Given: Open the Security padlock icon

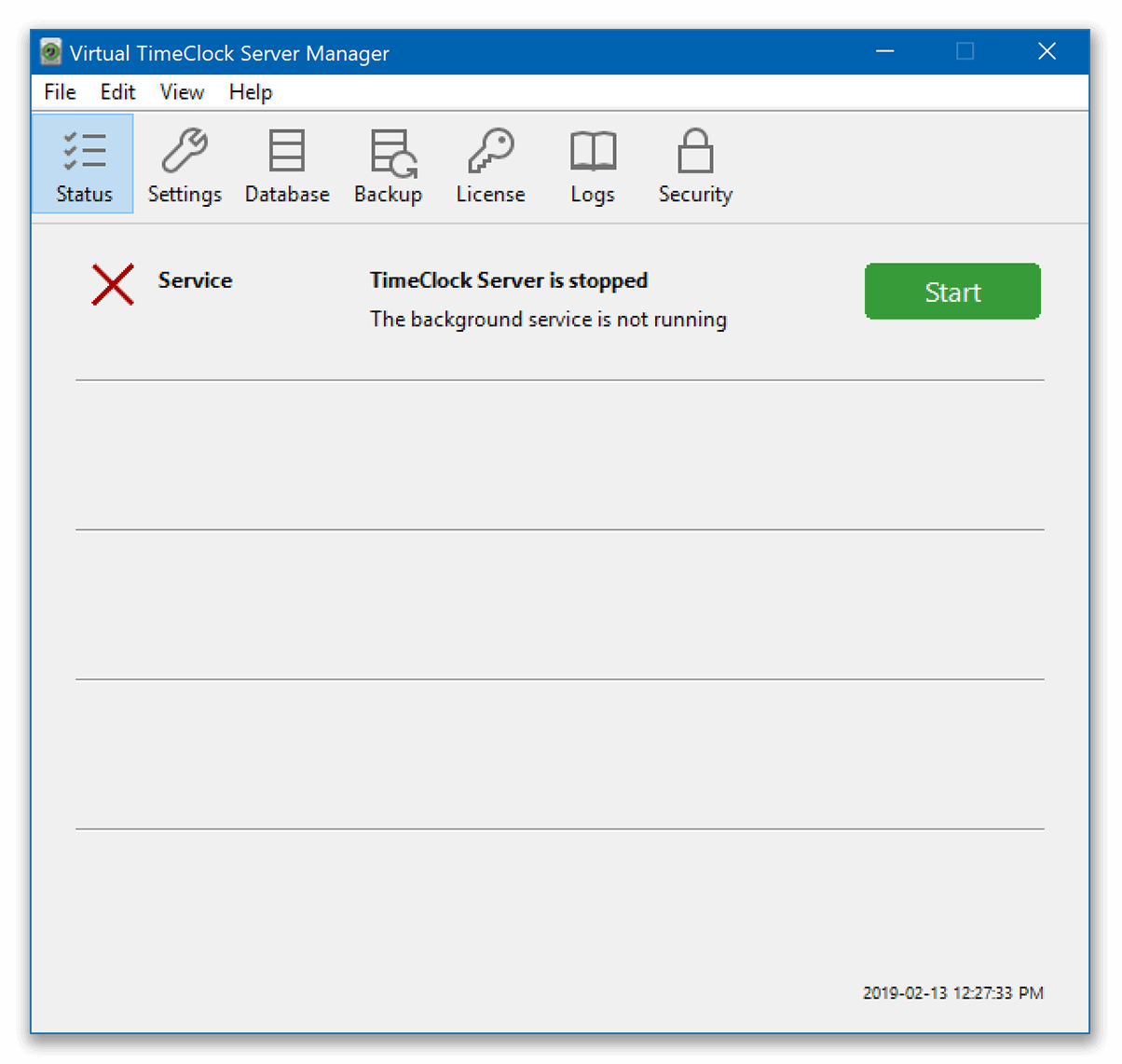Looking at the screenshot, I should coord(694,164).
